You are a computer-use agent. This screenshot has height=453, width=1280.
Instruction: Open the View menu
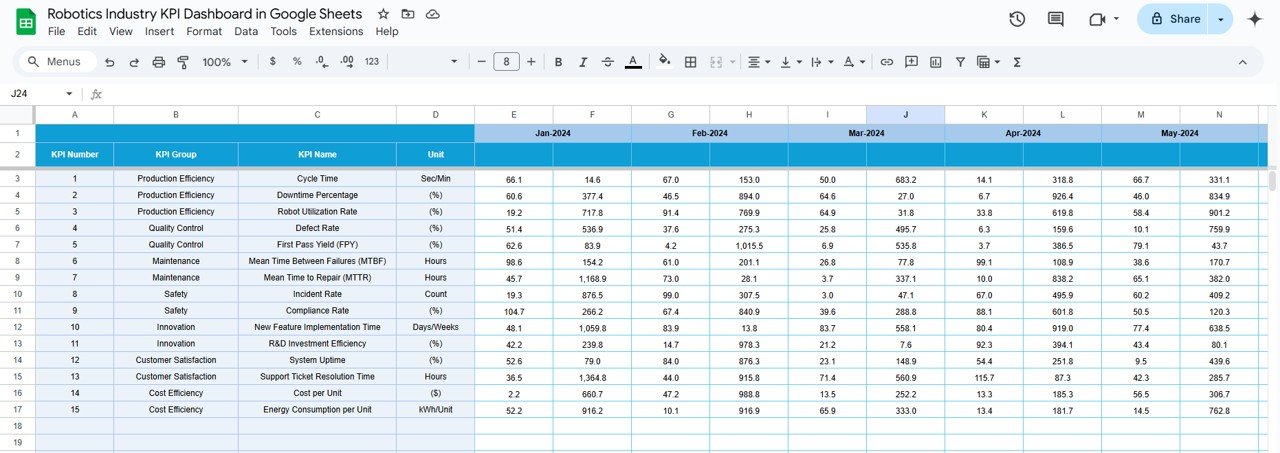[121, 31]
